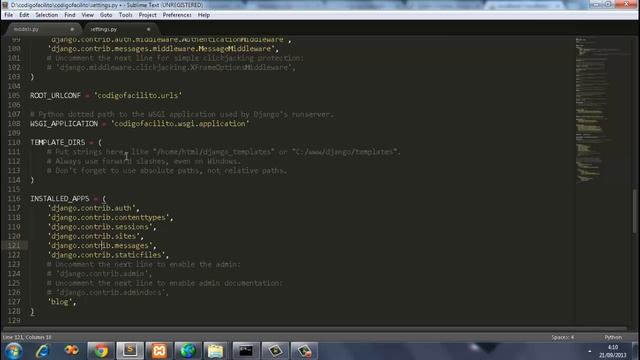Viewport: 640px width, 360px height.
Task: Click the XFrameOptionsMiddleware commented line
Action: click(171, 67)
